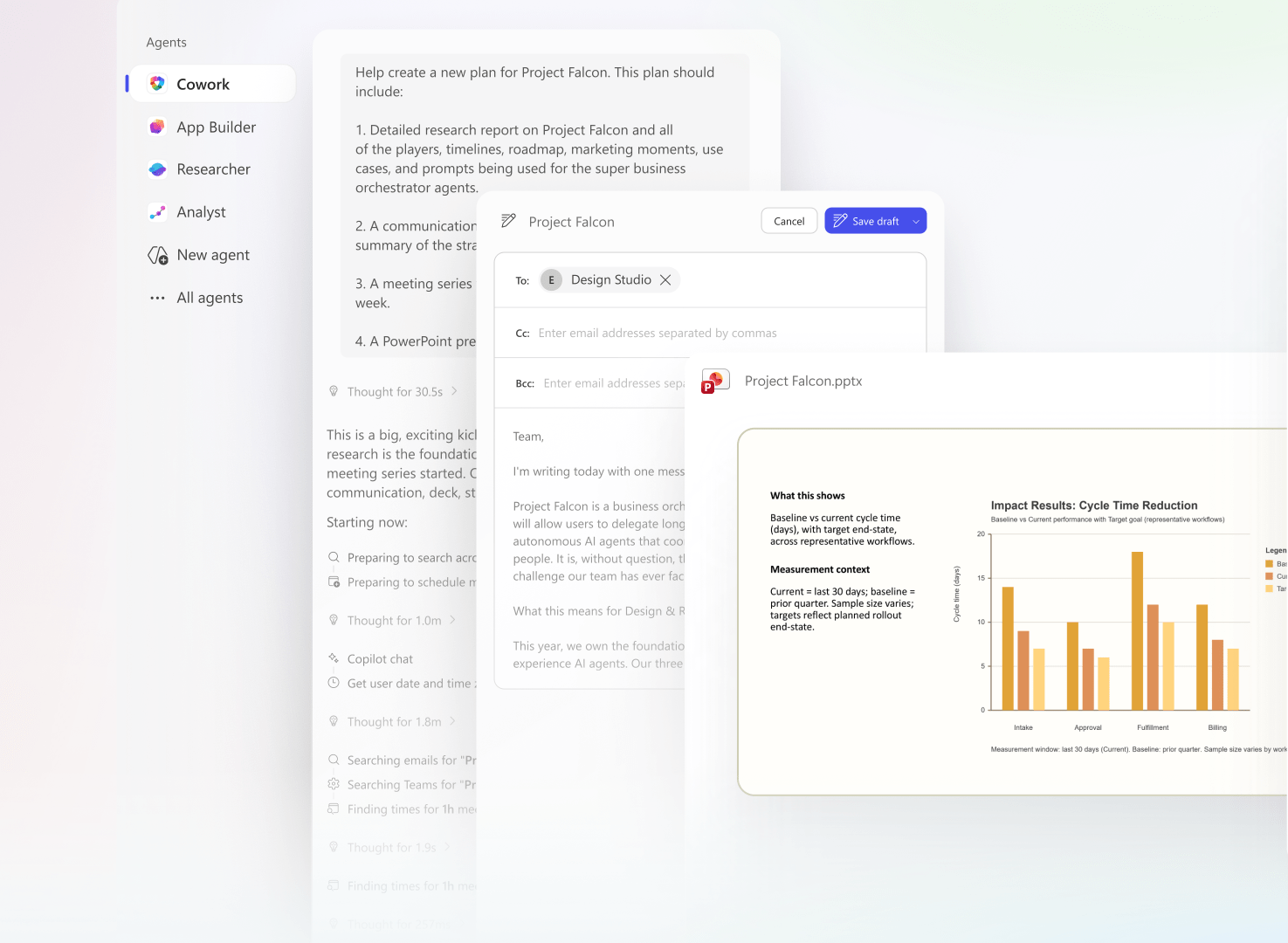This screenshot has height=943, width=1288.
Task: Click the New agent plus icon
Action: coord(158,255)
